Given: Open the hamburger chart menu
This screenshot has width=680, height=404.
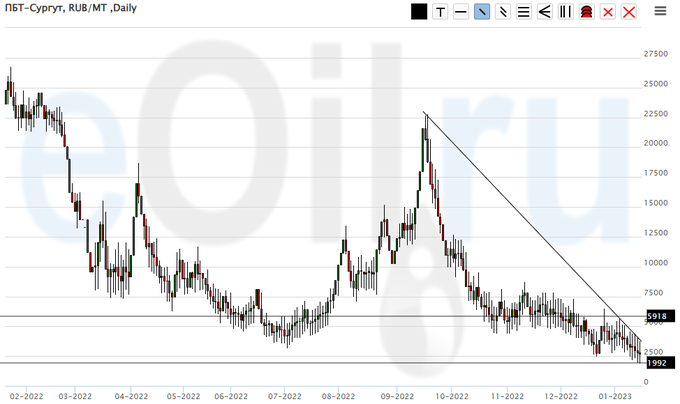Looking at the screenshot, I should pos(660,12).
